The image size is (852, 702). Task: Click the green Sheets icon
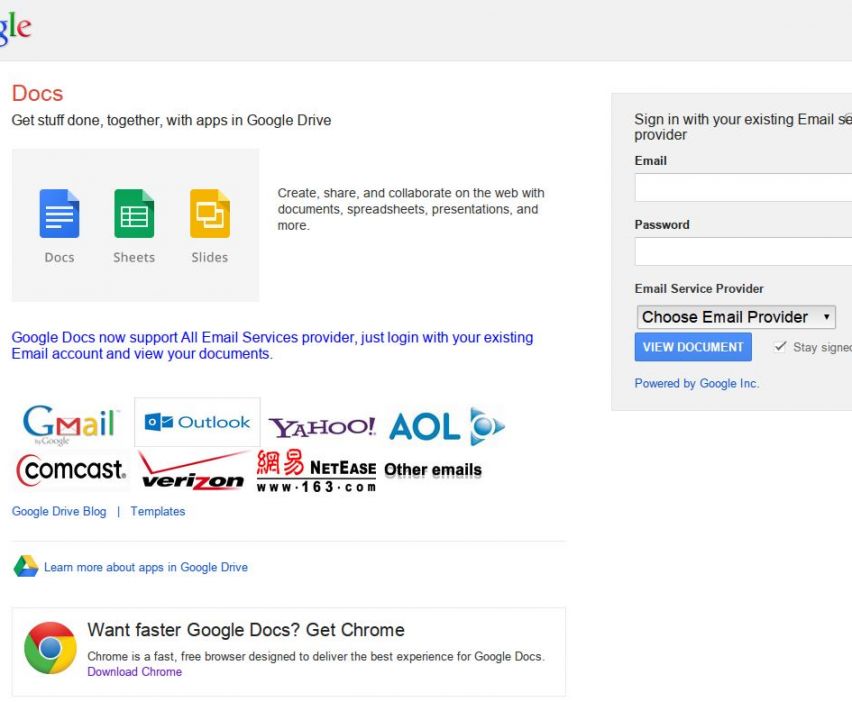pyautogui.click(x=134, y=213)
